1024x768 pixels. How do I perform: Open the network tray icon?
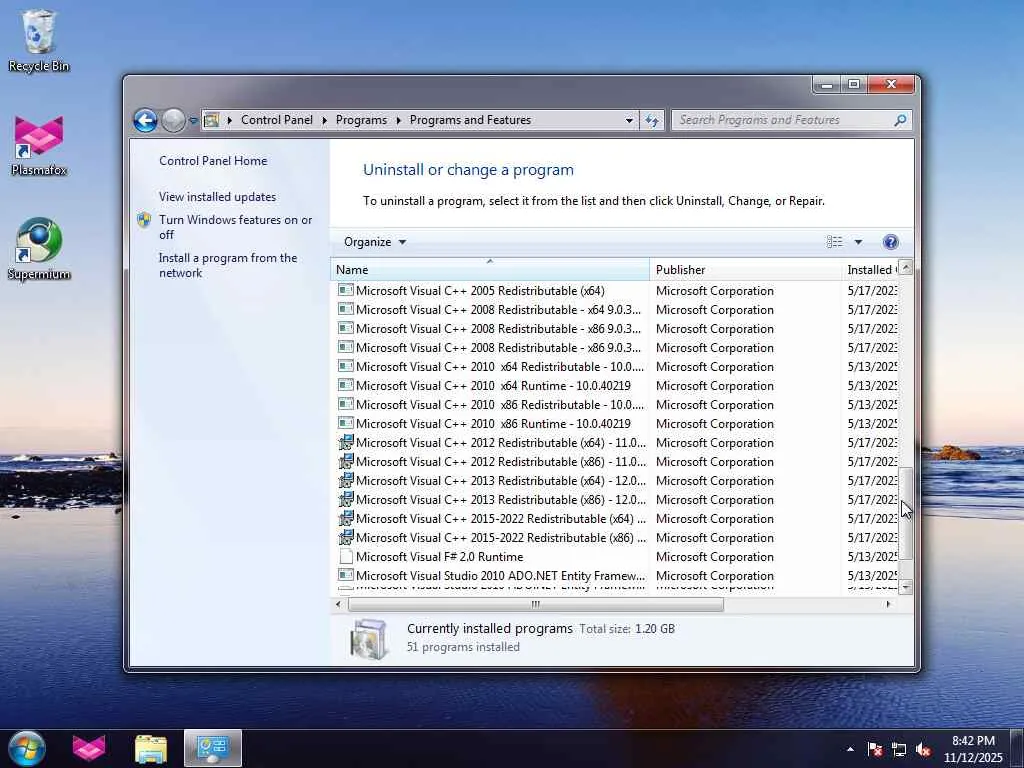pos(899,749)
